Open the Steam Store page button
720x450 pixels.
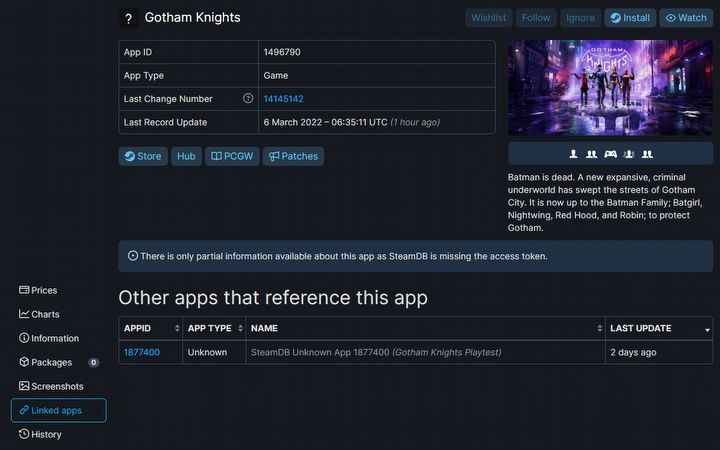click(x=143, y=156)
